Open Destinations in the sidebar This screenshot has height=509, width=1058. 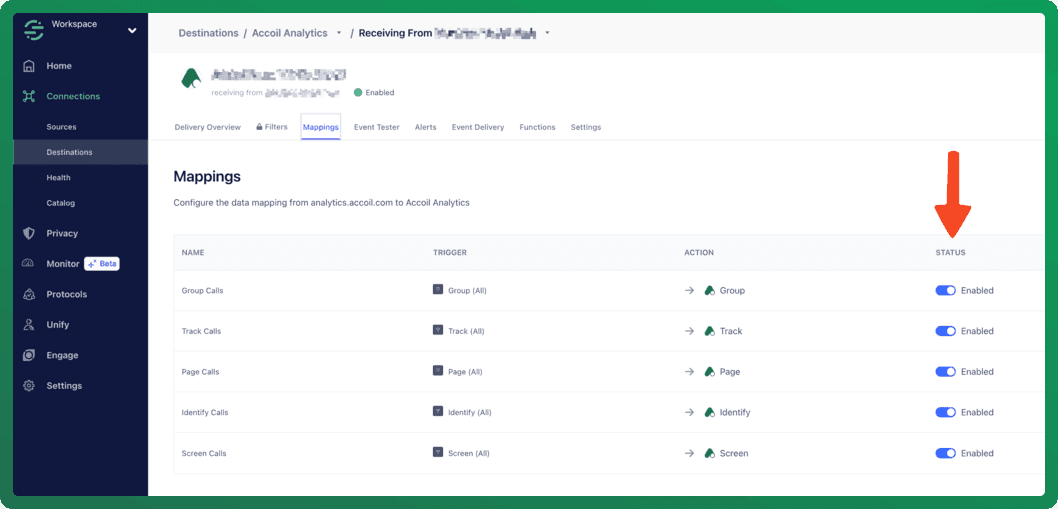point(80,153)
